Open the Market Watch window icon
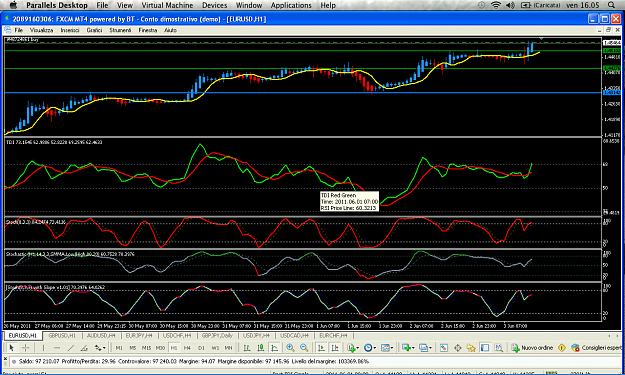 444,348
